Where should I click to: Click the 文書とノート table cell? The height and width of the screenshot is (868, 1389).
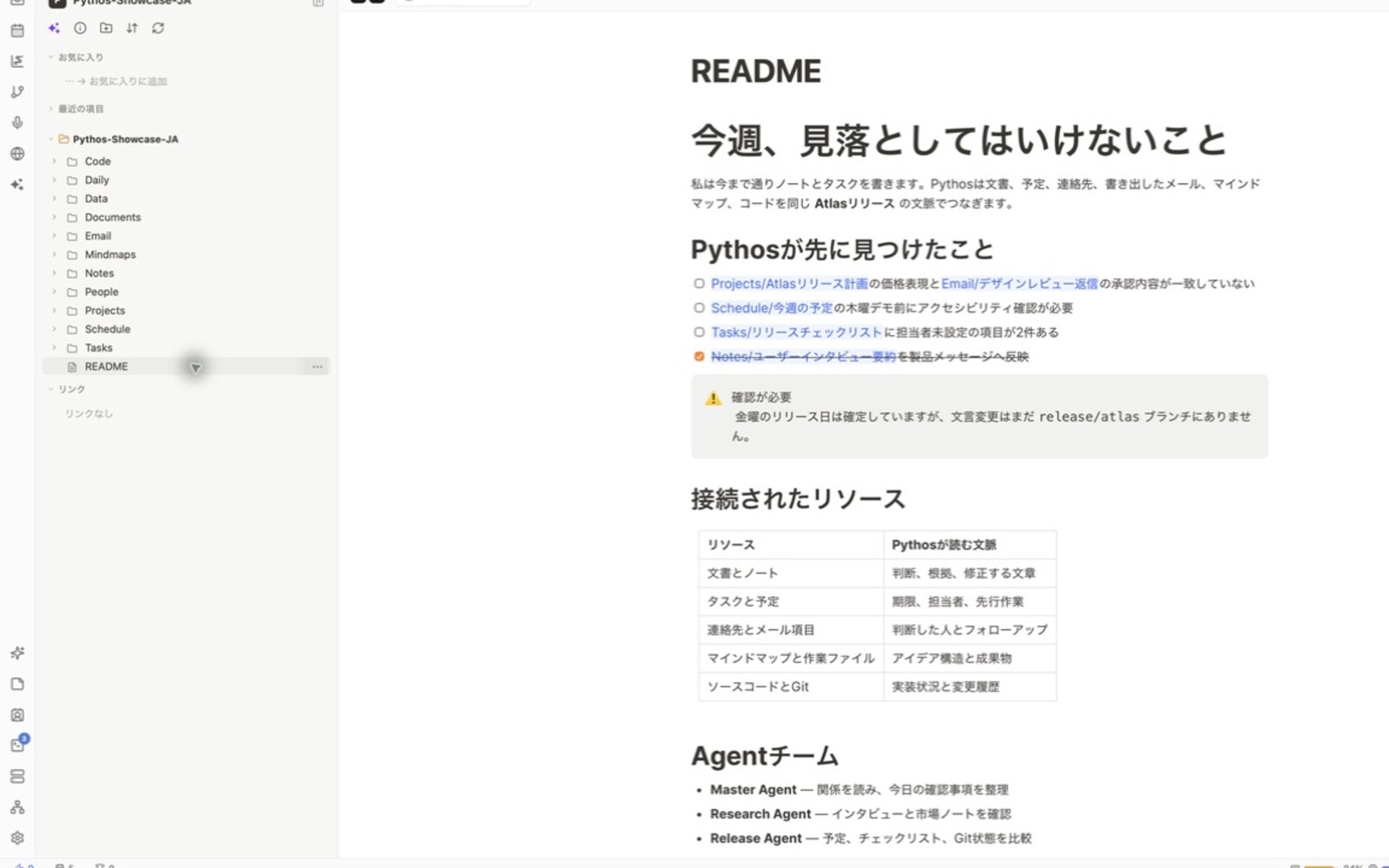[x=791, y=573]
